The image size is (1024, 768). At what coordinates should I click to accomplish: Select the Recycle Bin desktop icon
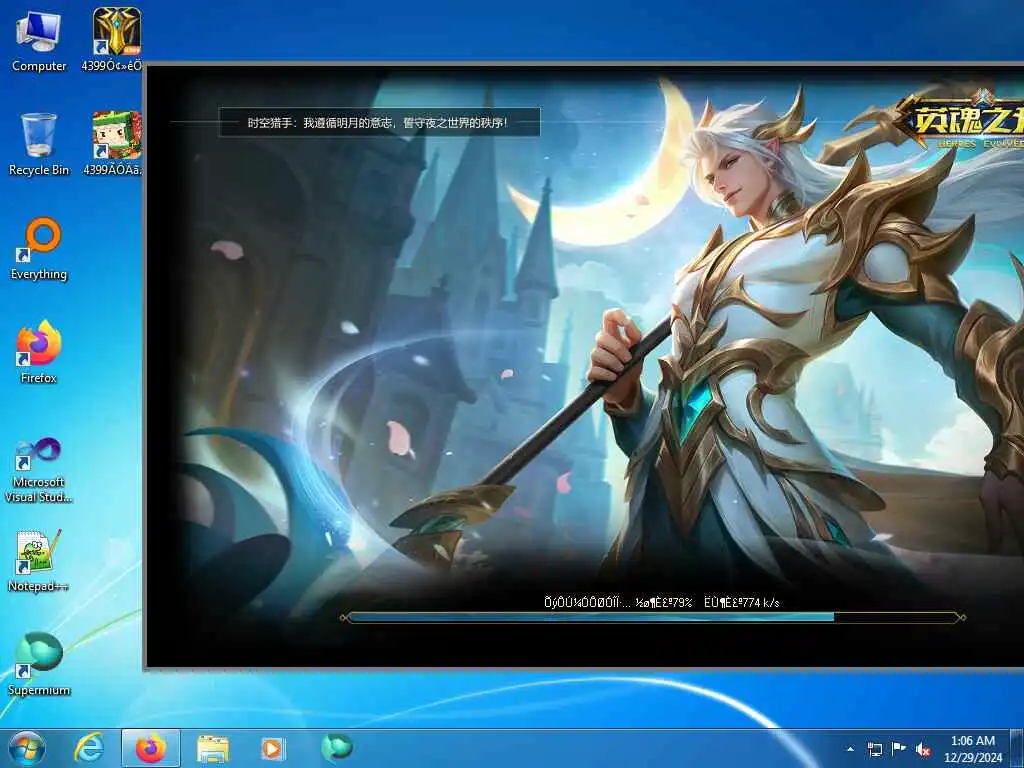coord(39,145)
